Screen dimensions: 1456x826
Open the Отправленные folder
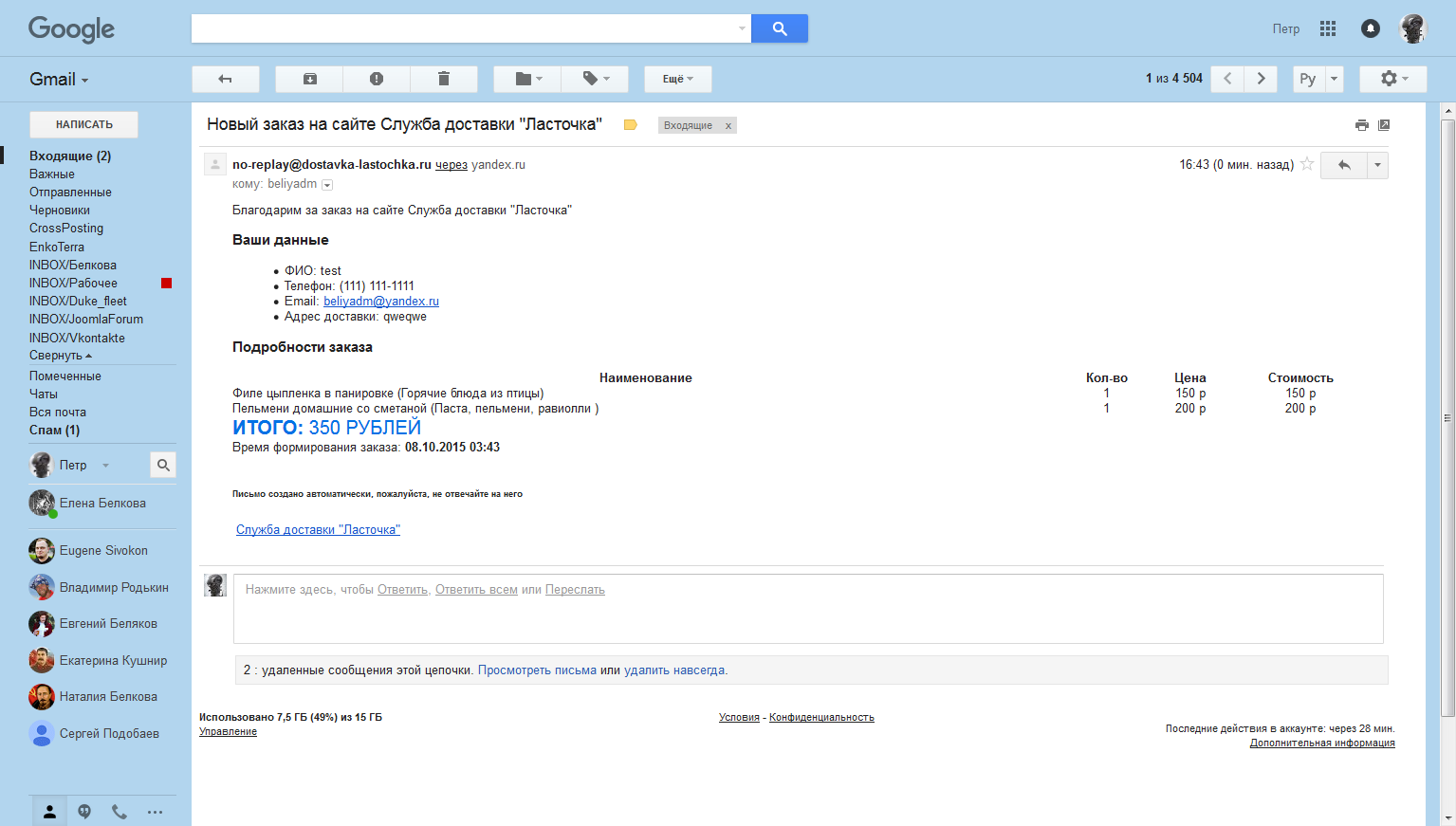coord(70,192)
